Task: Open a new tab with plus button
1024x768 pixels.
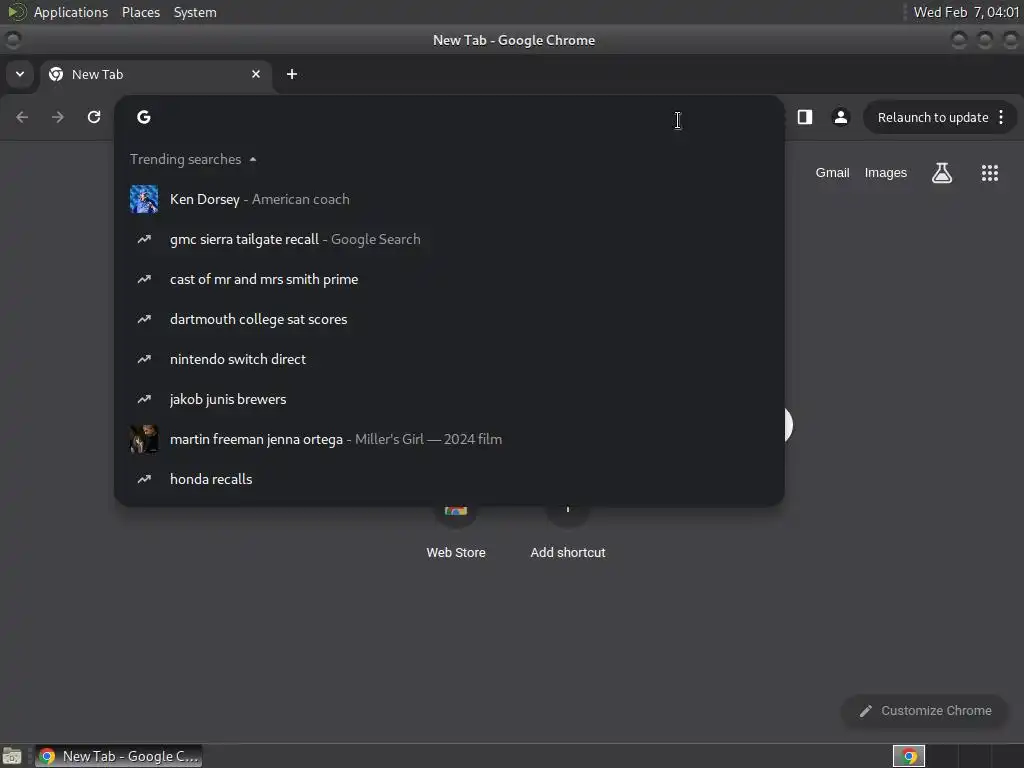Action: point(292,74)
